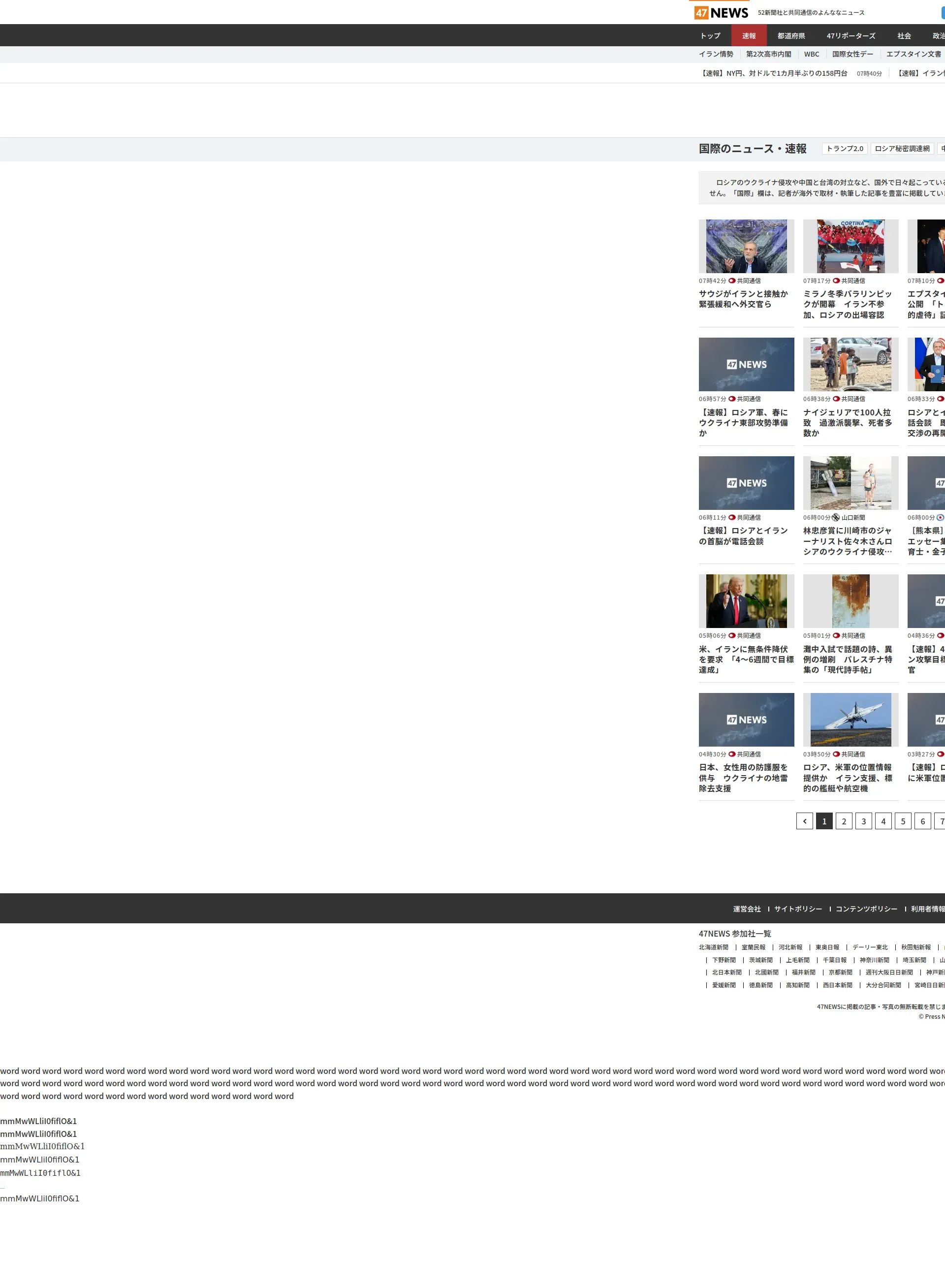Open the 社会 navigation item

tap(904, 35)
